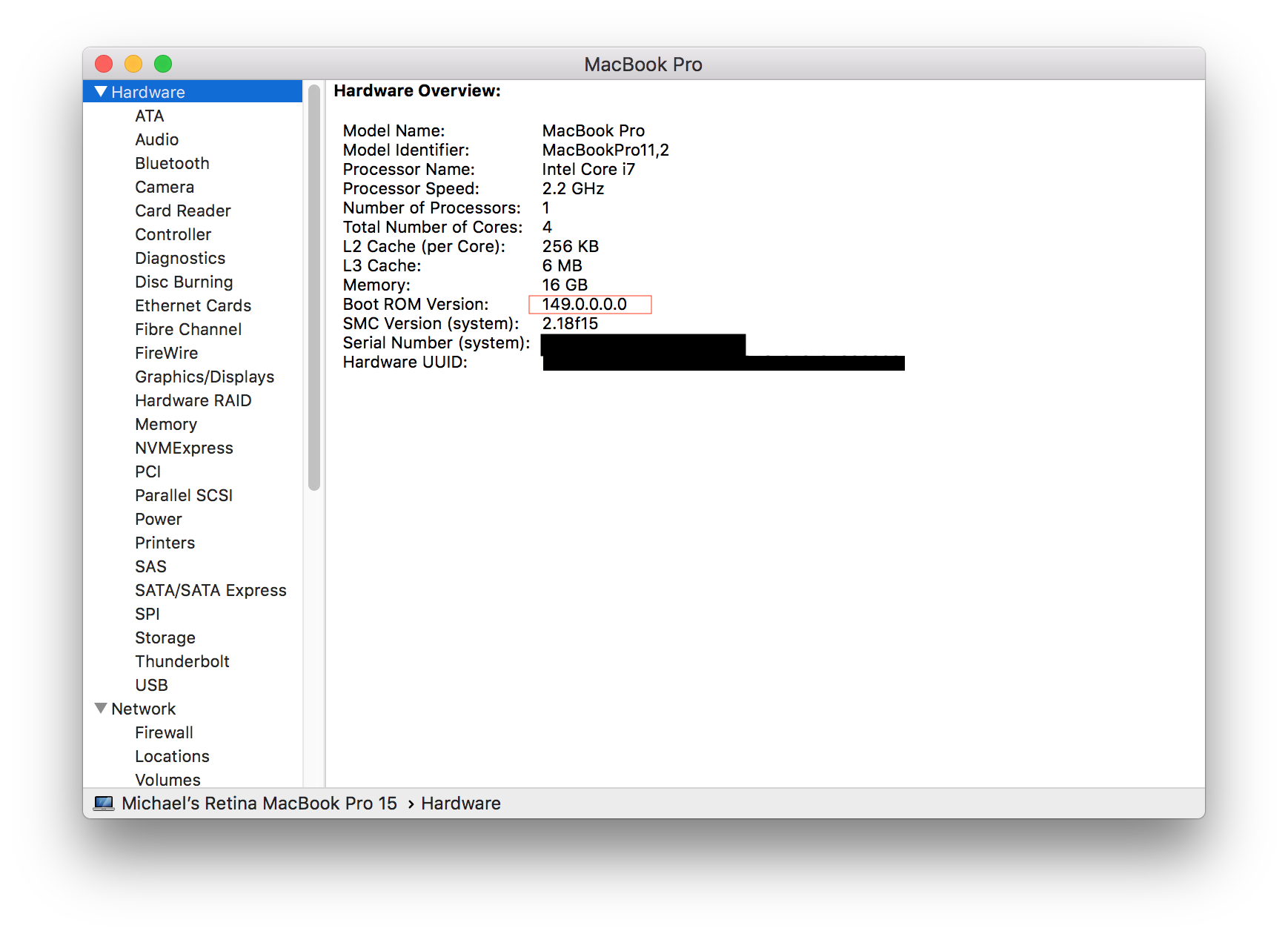Screen dimensions: 1288x937
Task: Click the laptop icon in path bar
Action: click(104, 804)
